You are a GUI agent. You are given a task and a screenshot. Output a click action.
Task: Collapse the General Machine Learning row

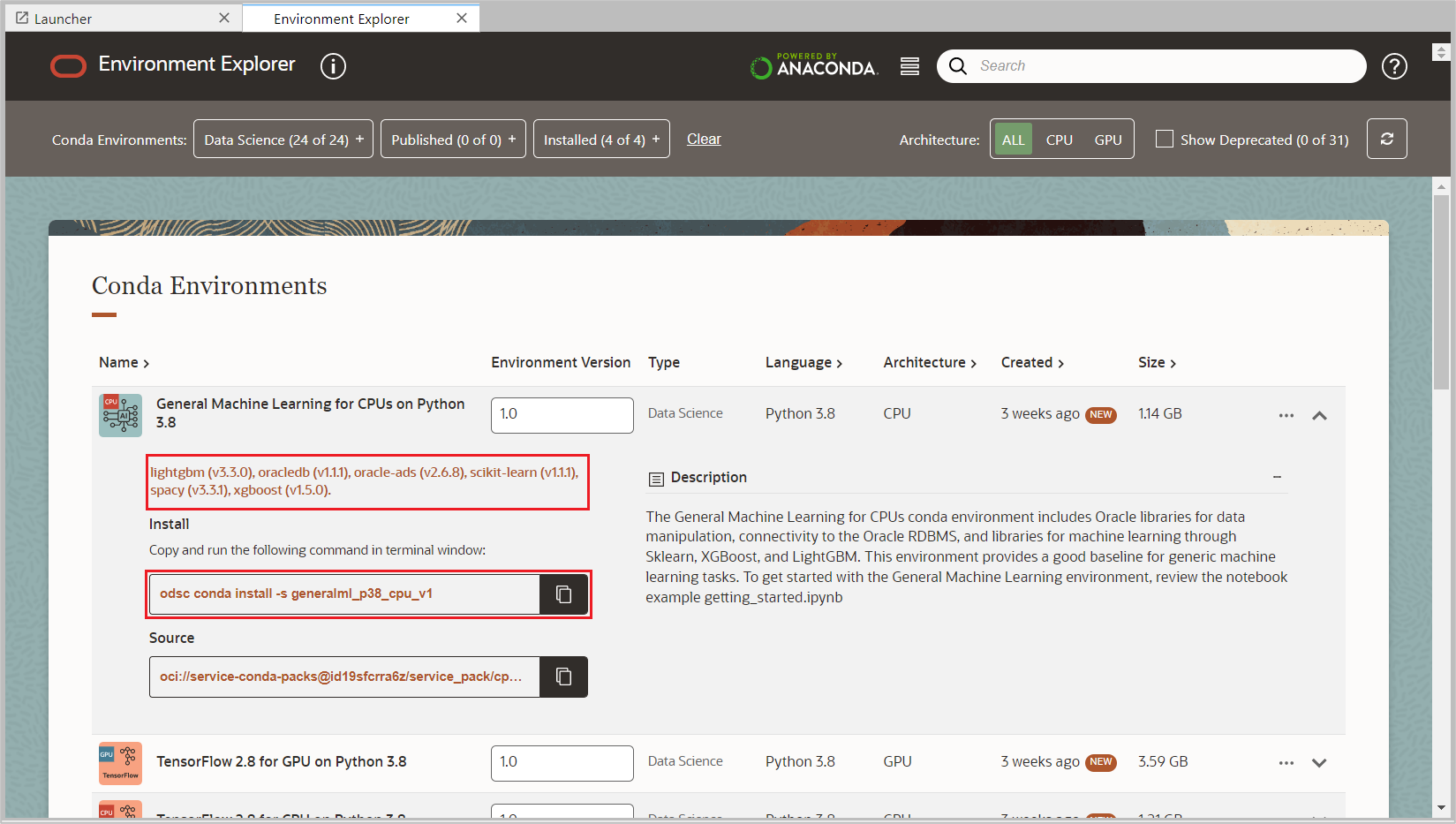1319,415
